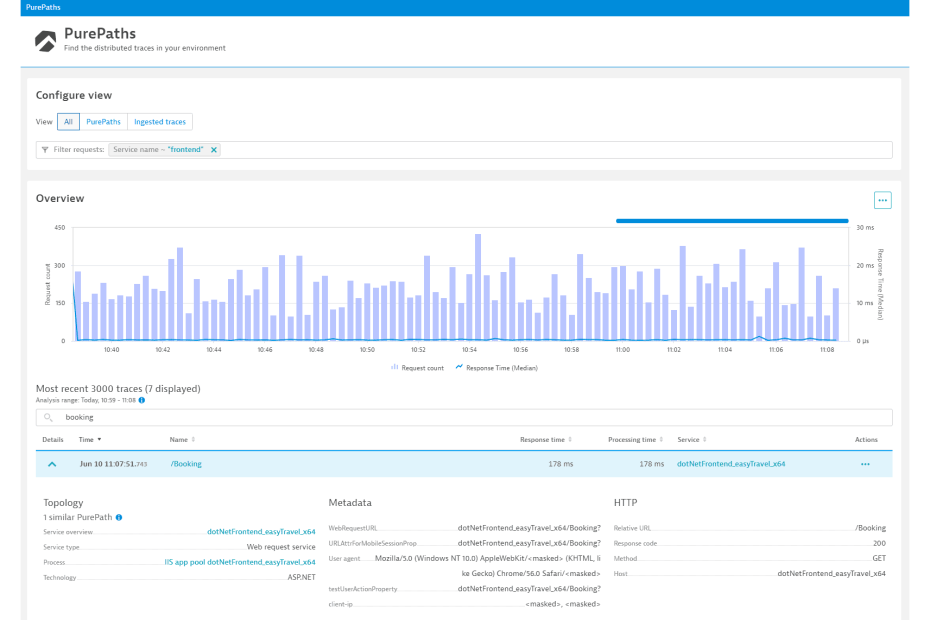930x620 pixels.
Task: Sort traces by the Time column
Action: (90, 440)
